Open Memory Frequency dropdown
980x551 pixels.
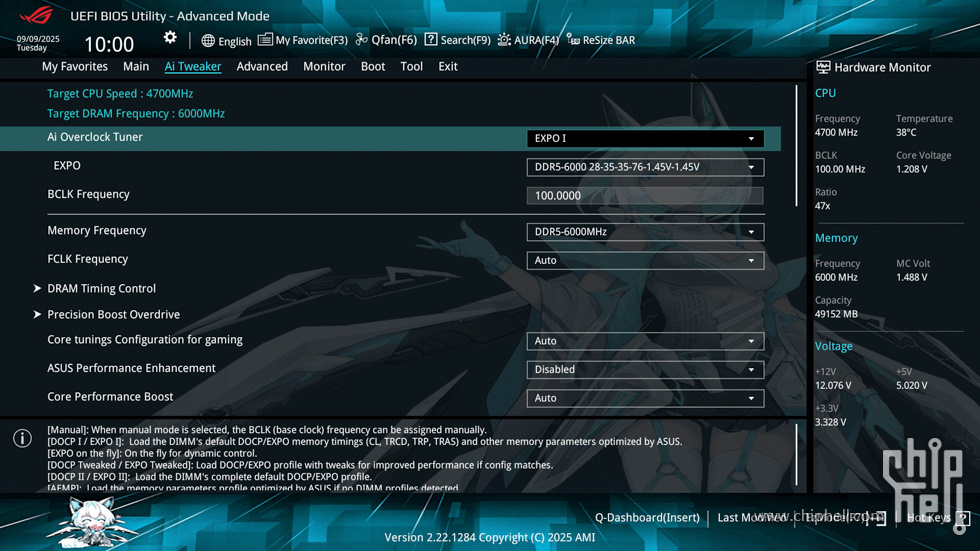pos(645,232)
